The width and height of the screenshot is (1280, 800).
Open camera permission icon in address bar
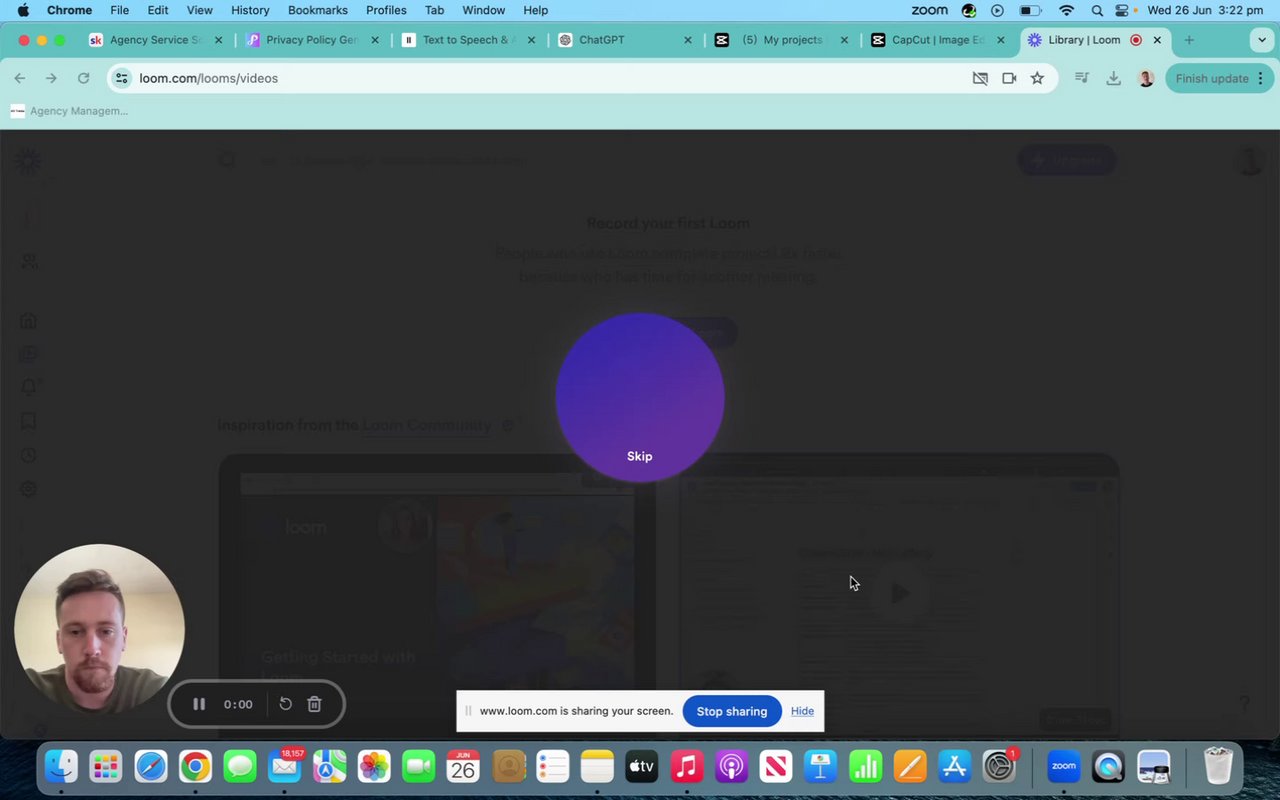(1009, 78)
